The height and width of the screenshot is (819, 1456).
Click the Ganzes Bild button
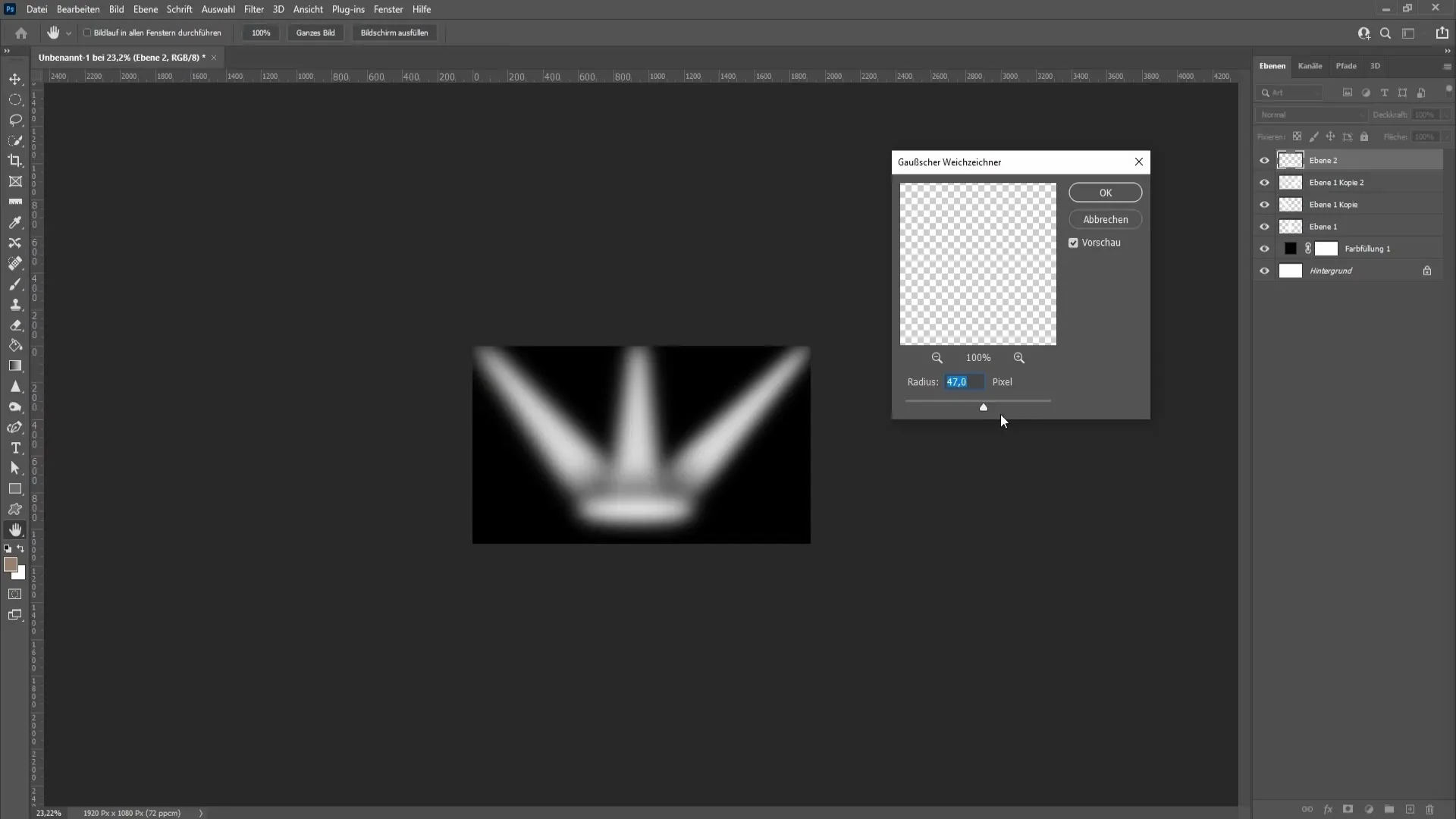pyautogui.click(x=315, y=33)
